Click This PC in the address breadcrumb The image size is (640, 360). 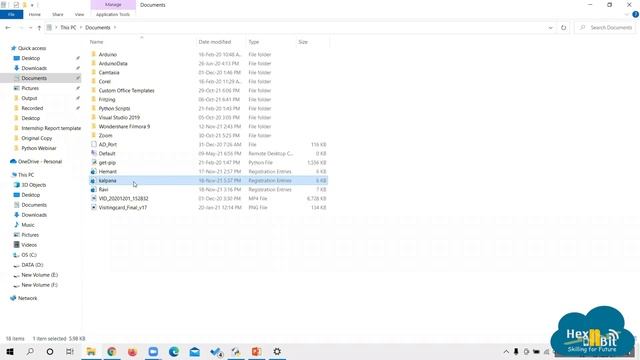point(68,27)
